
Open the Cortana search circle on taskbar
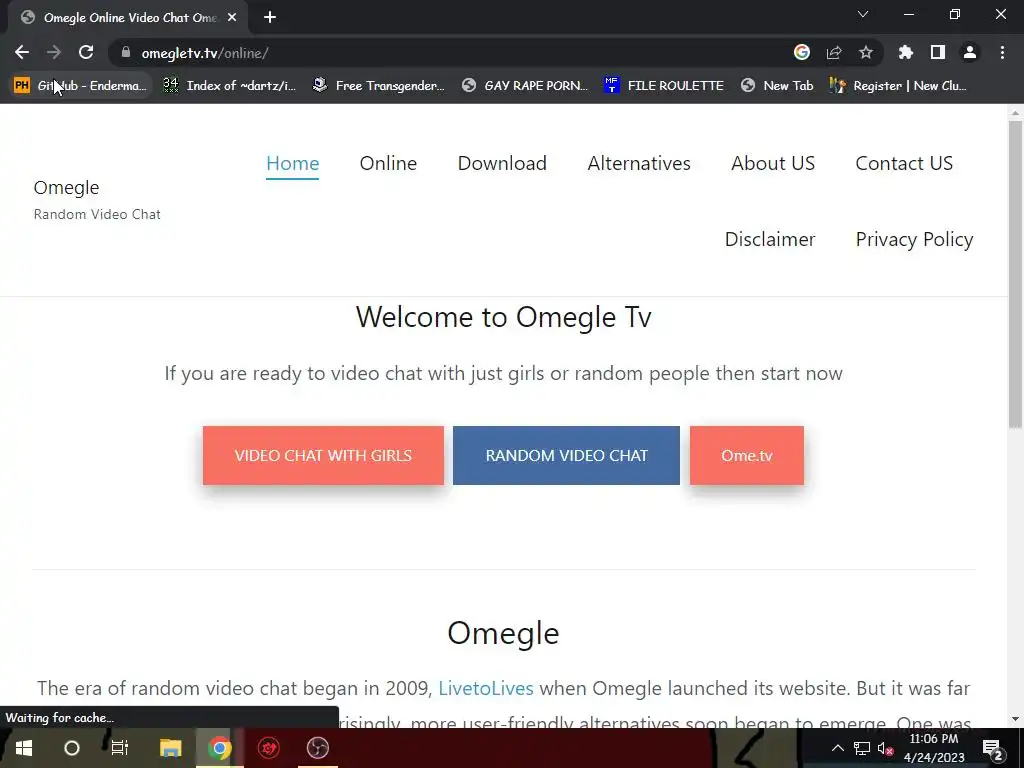click(72, 748)
